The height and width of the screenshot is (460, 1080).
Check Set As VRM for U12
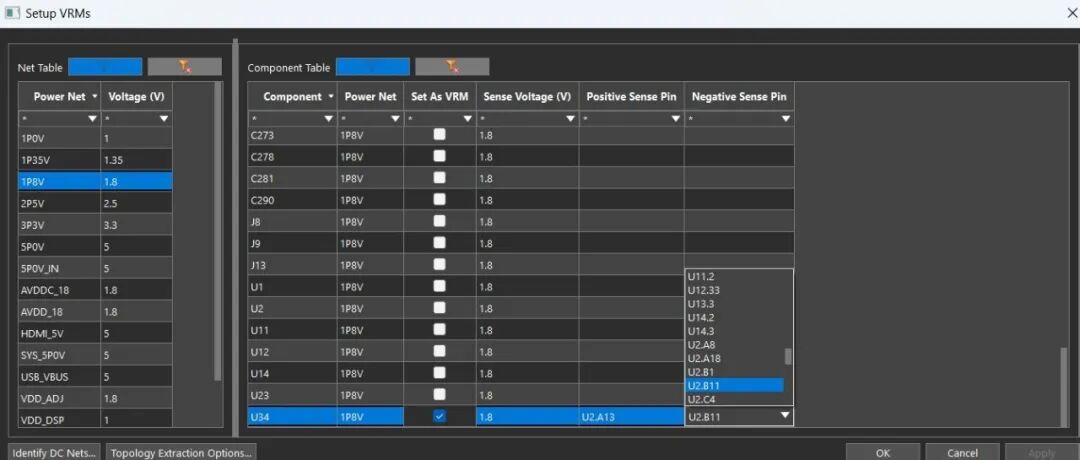coord(439,351)
